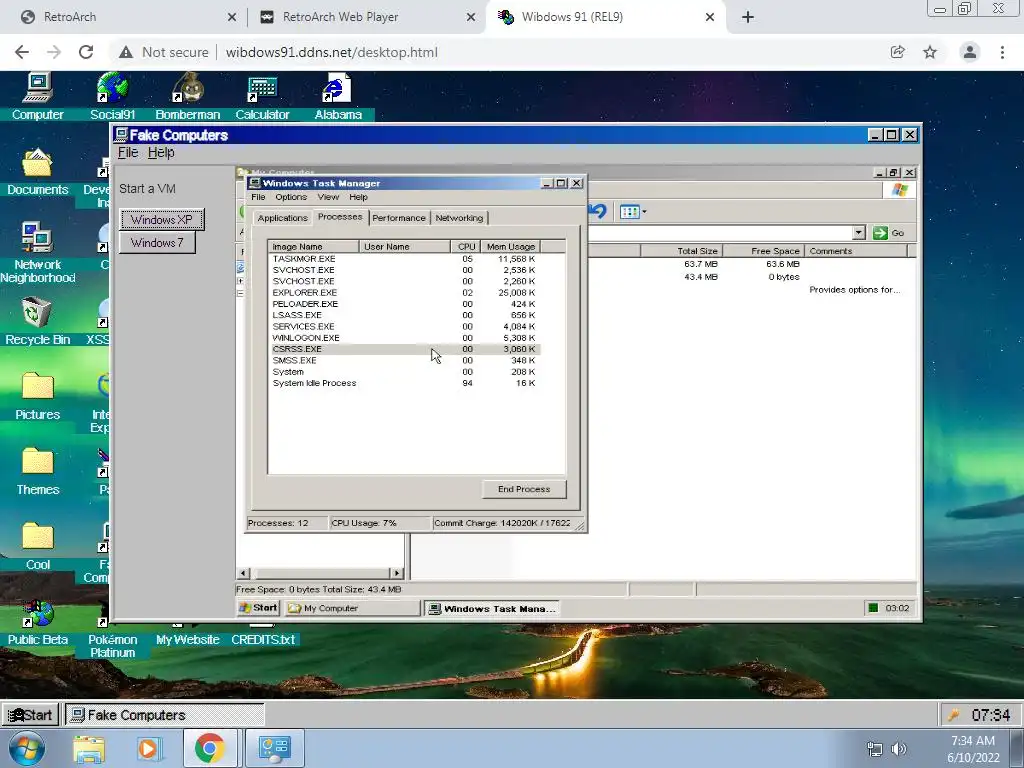Screen dimensions: 1024x768
Task: Switch to the Performance tab
Action: [x=398, y=217]
